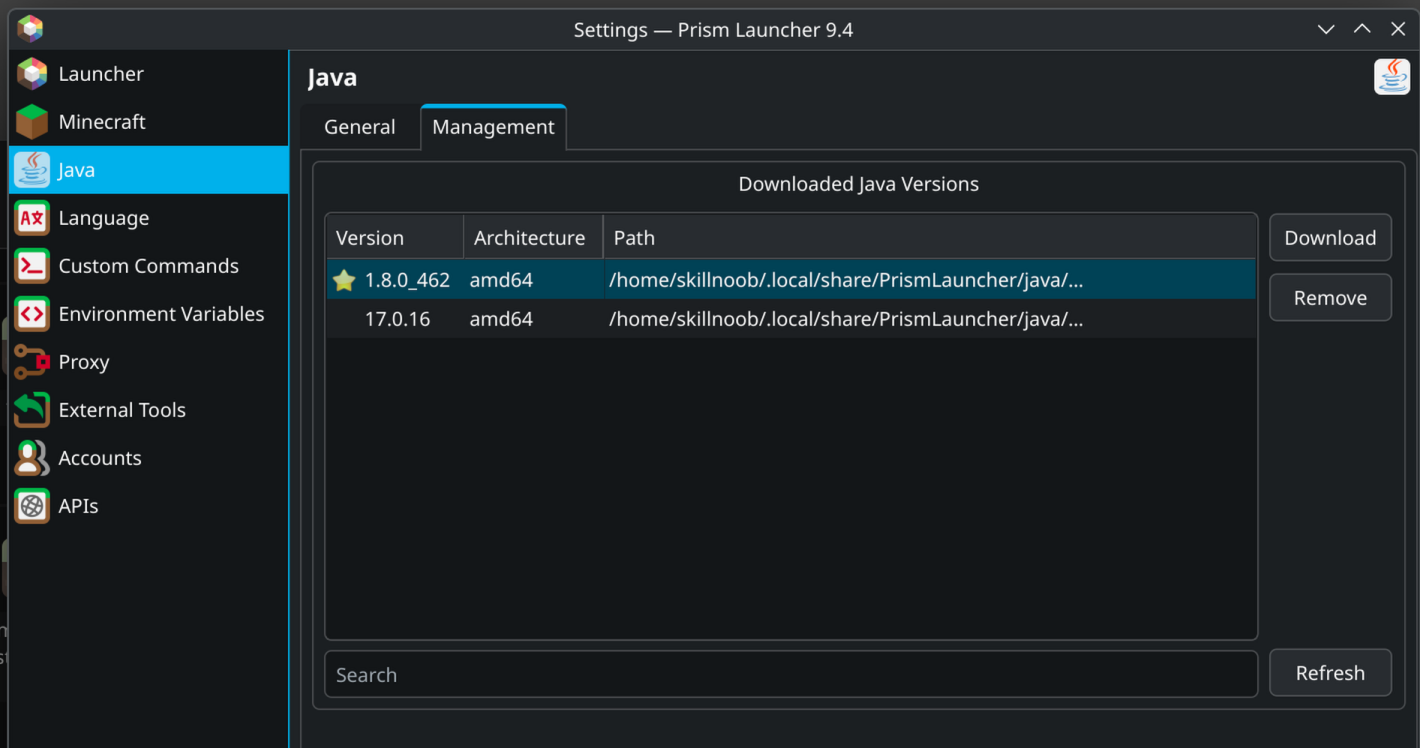Refresh the downloaded Java list
This screenshot has height=748, width=1420.
(1330, 673)
